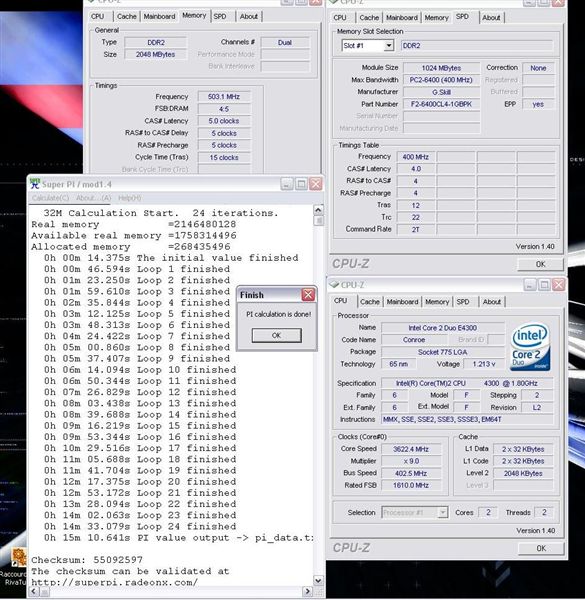The height and width of the screenshot is (600, 585).
Task: Minimize the Super PI window
Action: [x=287, y=184]
